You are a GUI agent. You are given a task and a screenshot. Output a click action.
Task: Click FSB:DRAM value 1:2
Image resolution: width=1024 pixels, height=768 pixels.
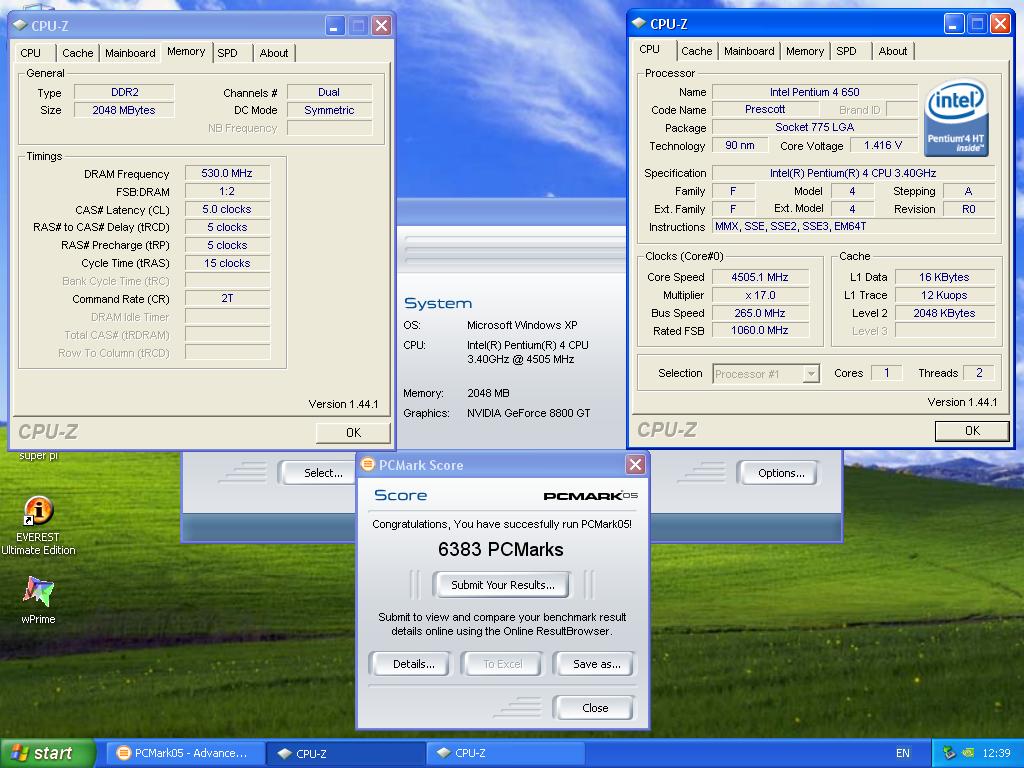pos(227,191)
